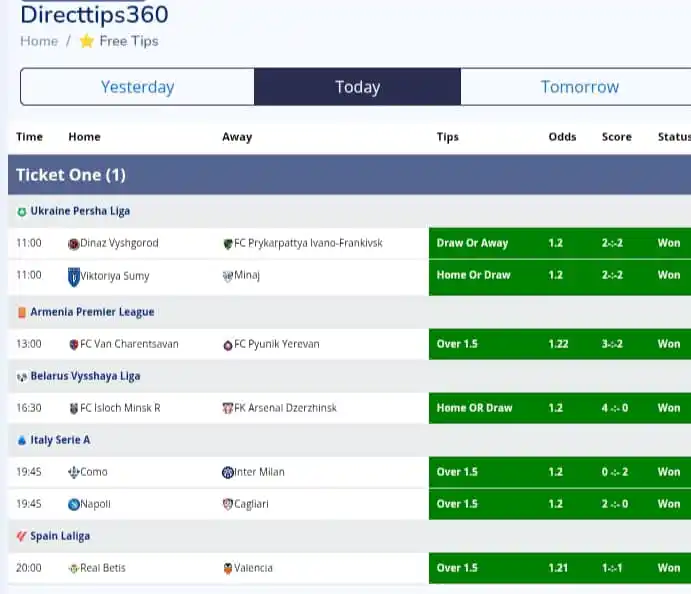
Task: Click the FC Van Charentsavan crest
Action: click(x=74, y=345)
